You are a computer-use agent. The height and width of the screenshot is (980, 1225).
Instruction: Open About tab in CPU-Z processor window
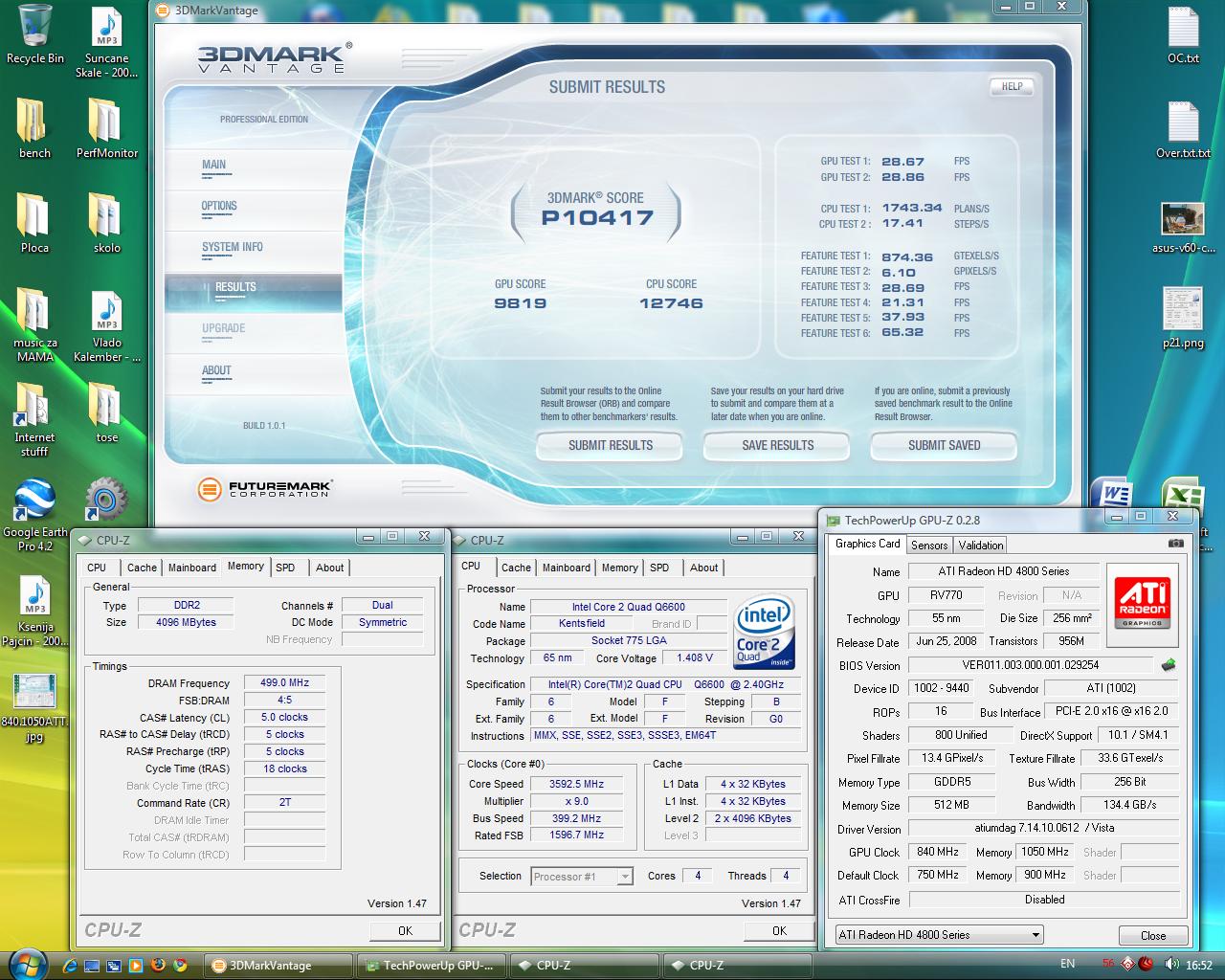coord(704,568)
